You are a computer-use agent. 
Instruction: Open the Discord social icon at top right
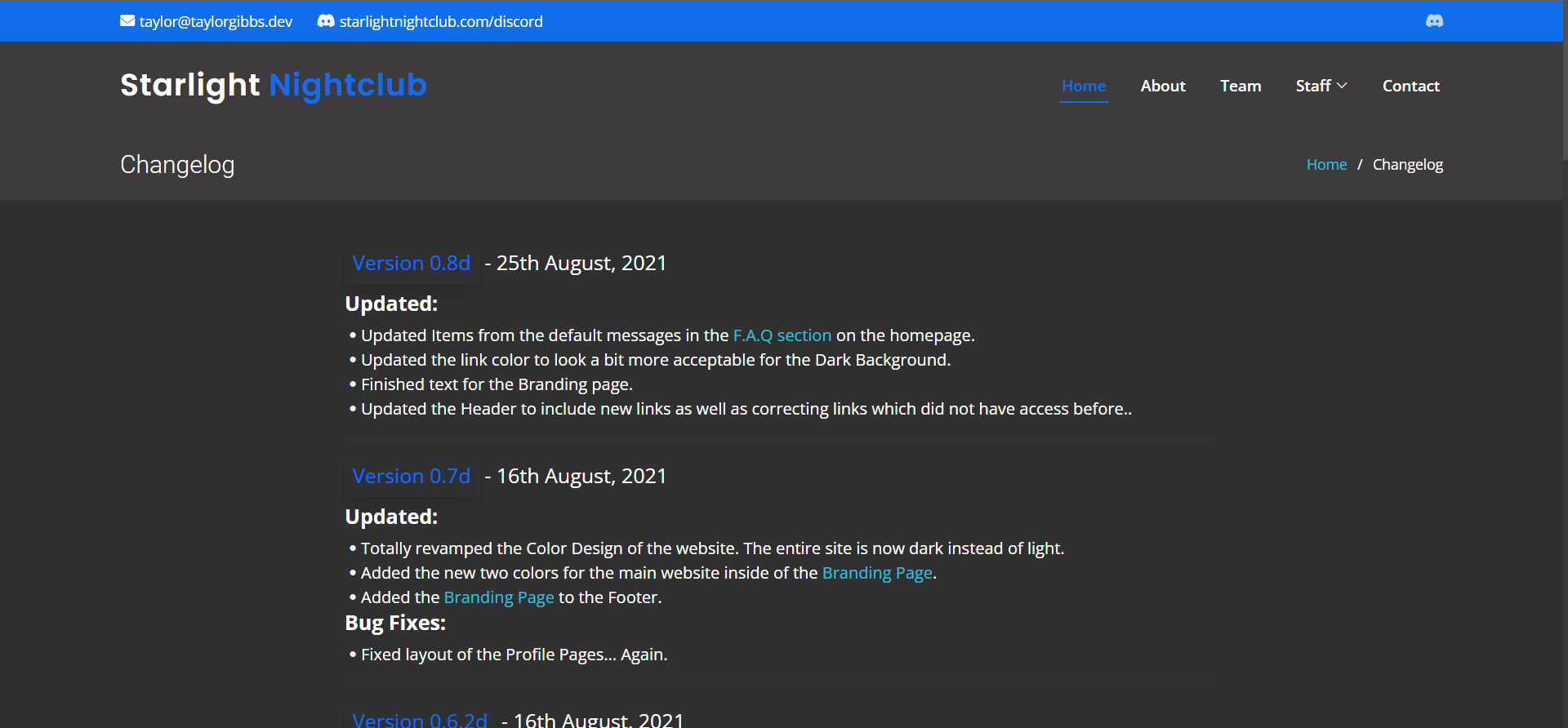[1434, 21]
